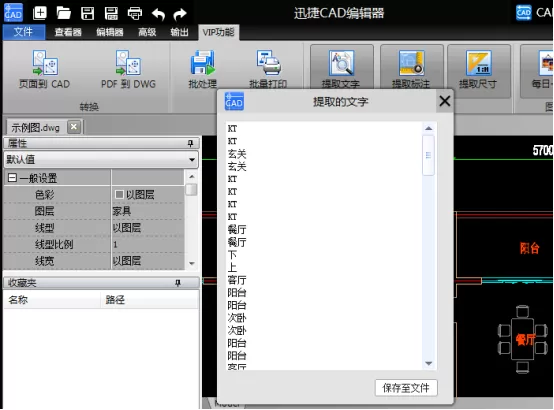This screenshot has width=554, height=410.
Task: Select the 页面到 CAD conversion tool
Action: coord(45,69)
